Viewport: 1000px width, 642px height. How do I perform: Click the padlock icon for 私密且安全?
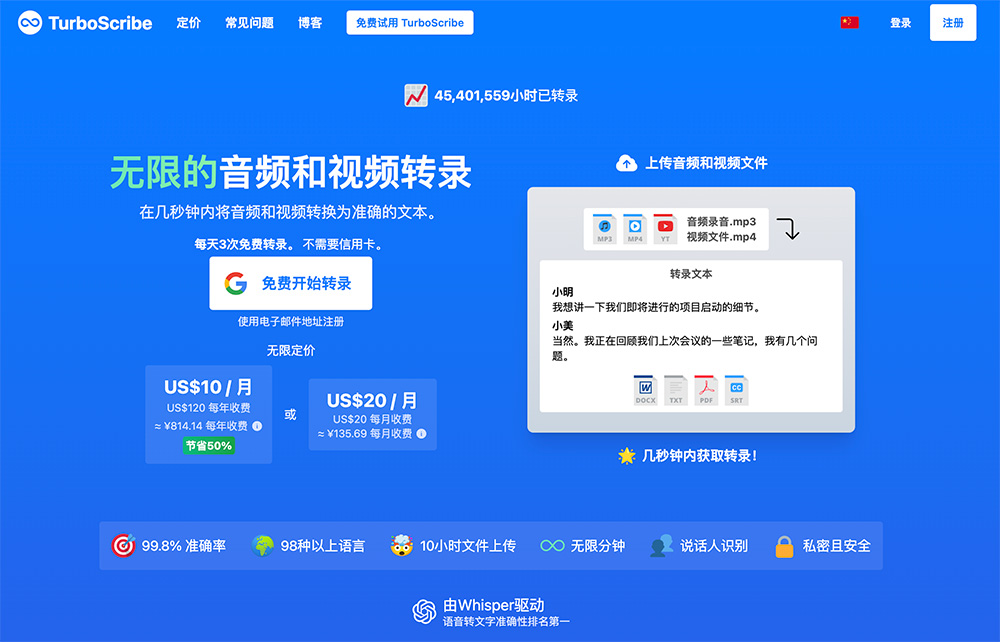(x=784, y=546)
